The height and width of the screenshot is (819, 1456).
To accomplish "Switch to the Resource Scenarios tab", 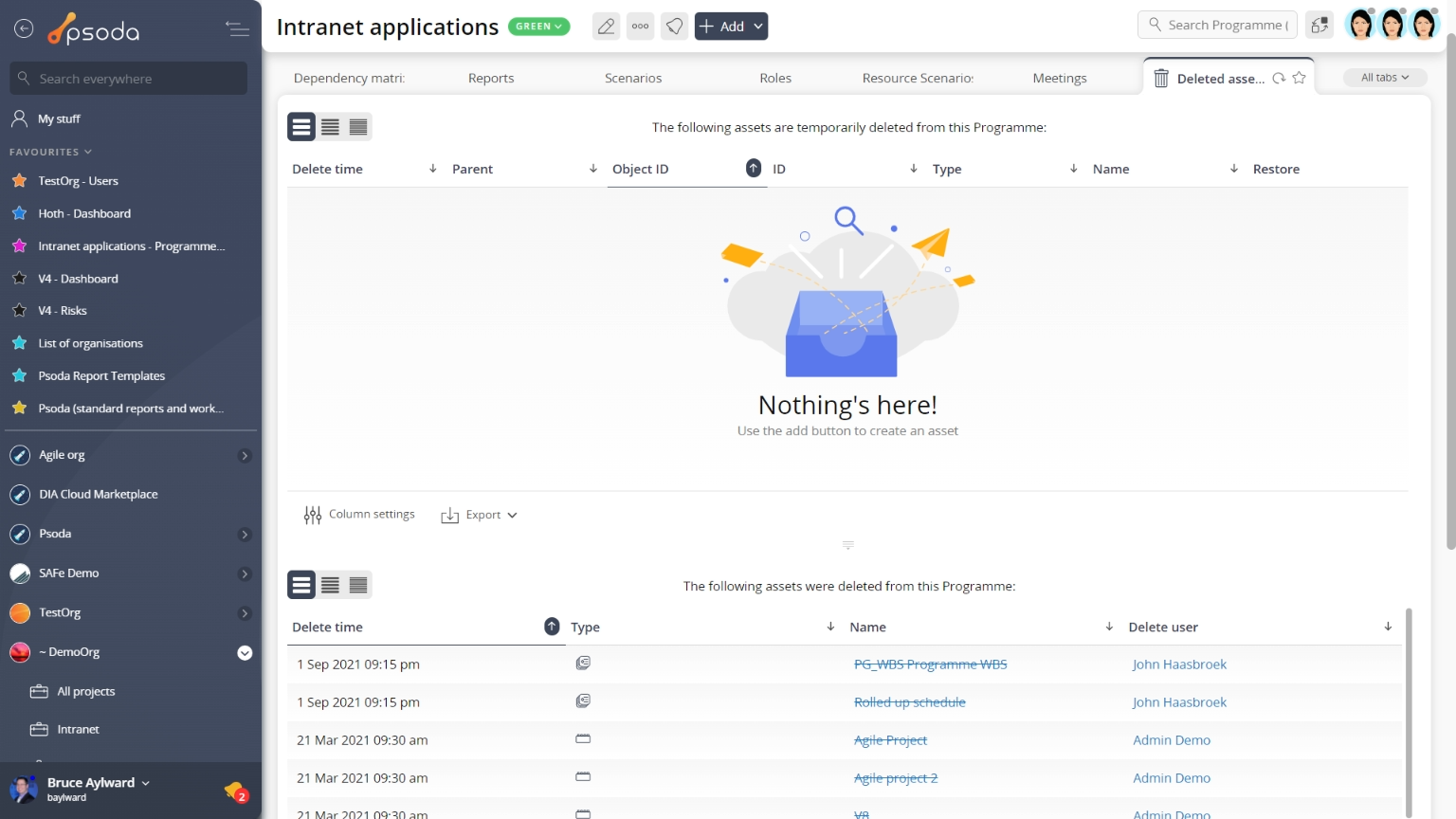I will [x=918, y=79].
